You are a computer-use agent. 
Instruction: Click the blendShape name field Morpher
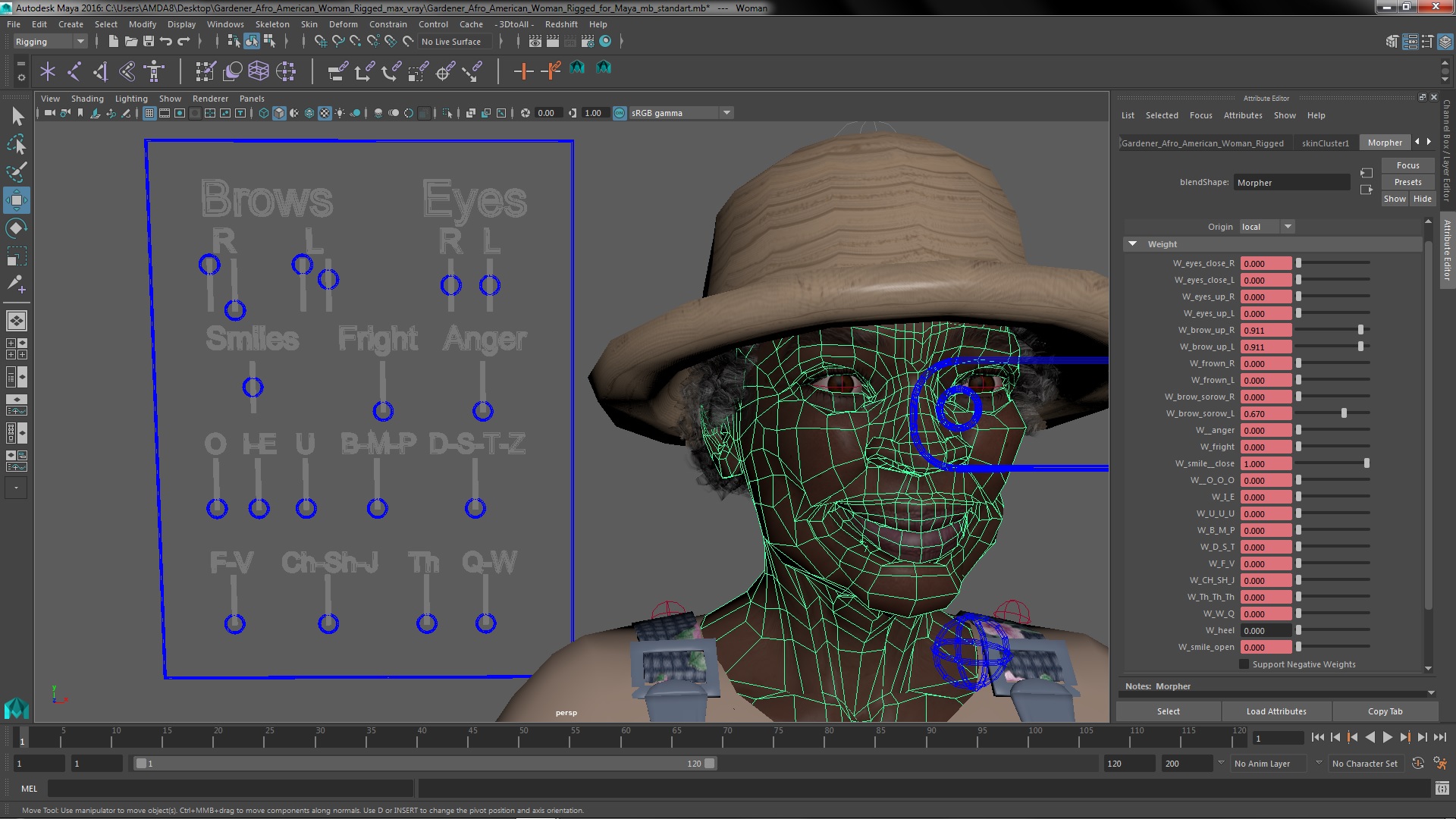[x=1291, y=183]
